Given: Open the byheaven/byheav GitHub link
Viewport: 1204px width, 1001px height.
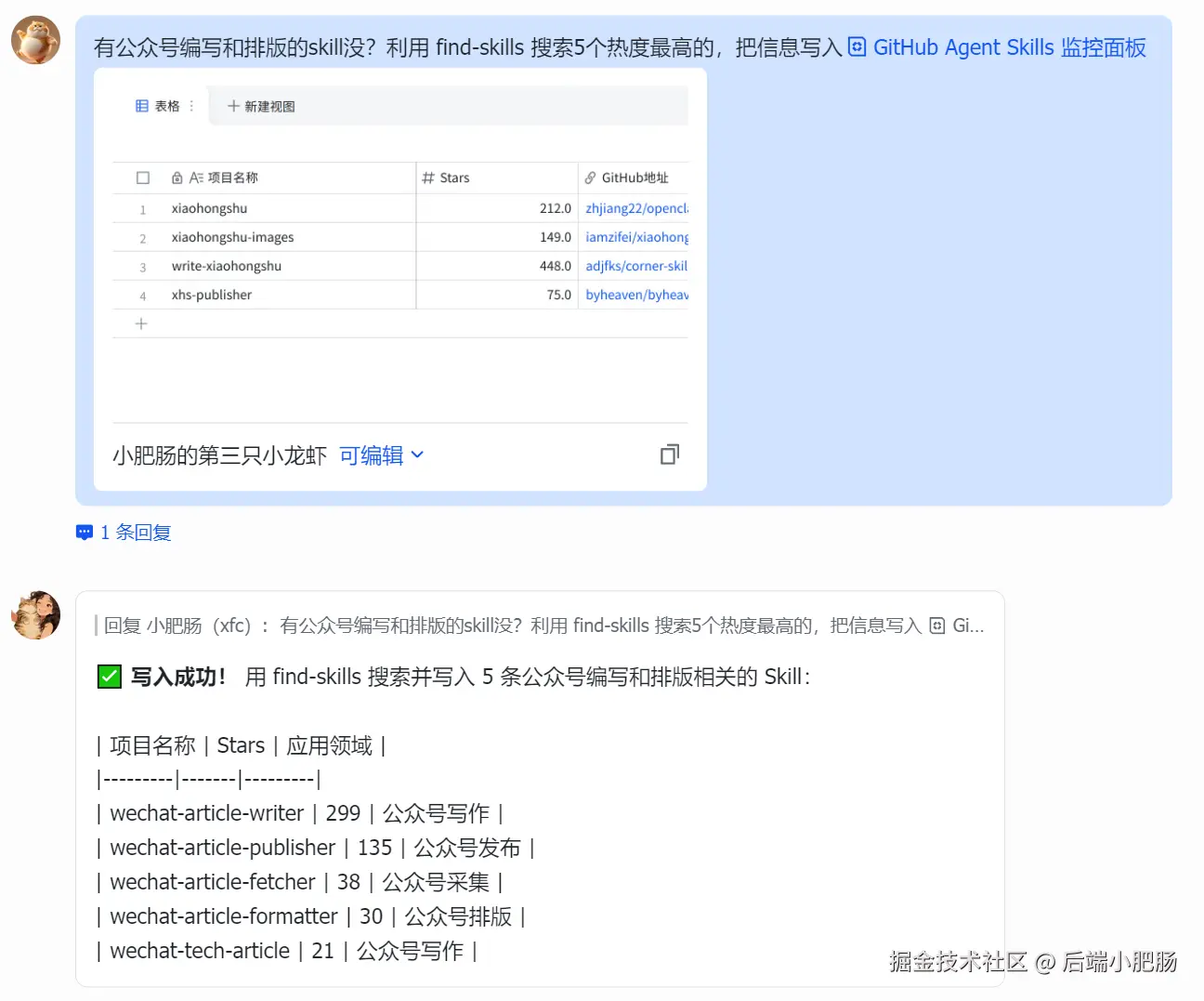Looking at the screenshot, I should pos(636,295).
